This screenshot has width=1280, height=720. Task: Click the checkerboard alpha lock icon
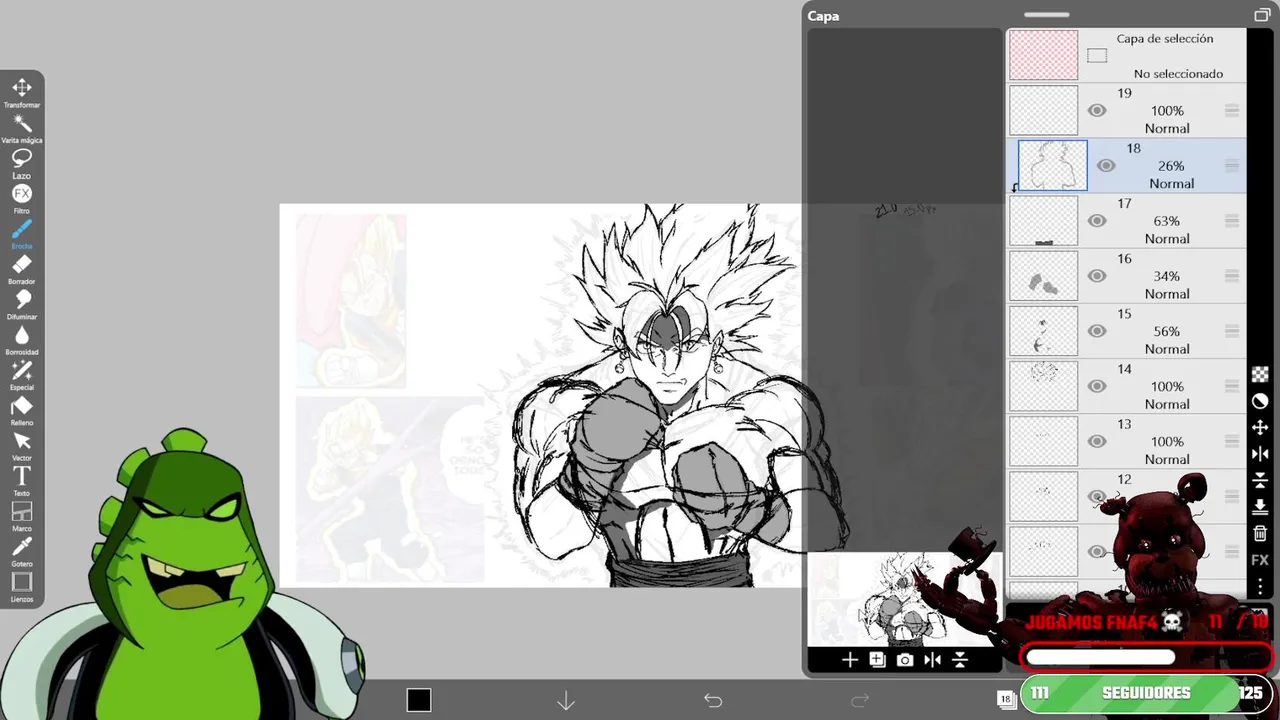click(1260, 374)
